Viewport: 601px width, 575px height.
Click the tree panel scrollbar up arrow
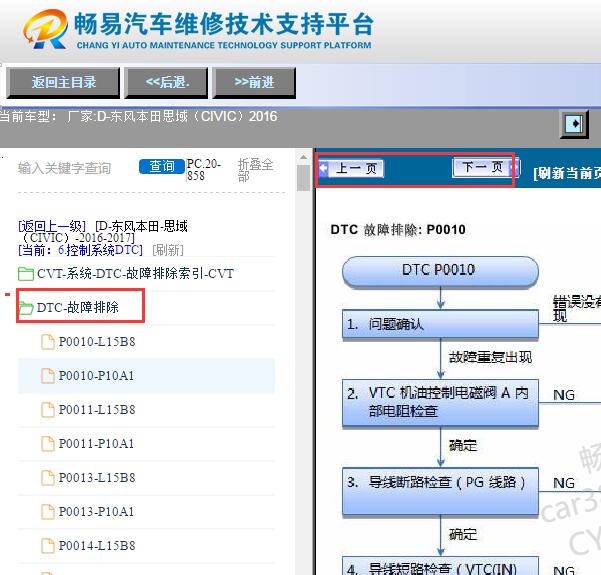point(303,157)
